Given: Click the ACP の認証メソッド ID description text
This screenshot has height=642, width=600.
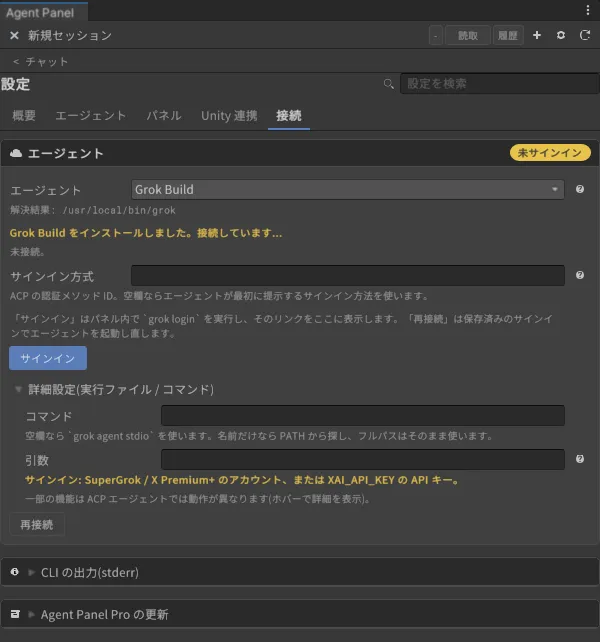Looking at the screenshot, I should 219,296.
